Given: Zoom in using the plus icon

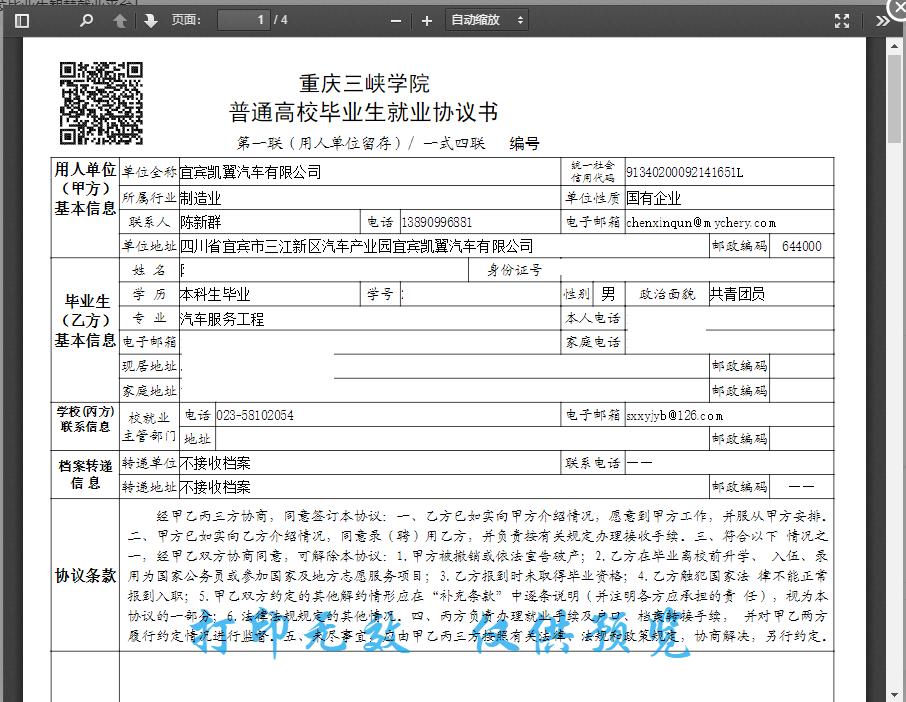Looking at the screenshot, I should [x=426, y=19].
